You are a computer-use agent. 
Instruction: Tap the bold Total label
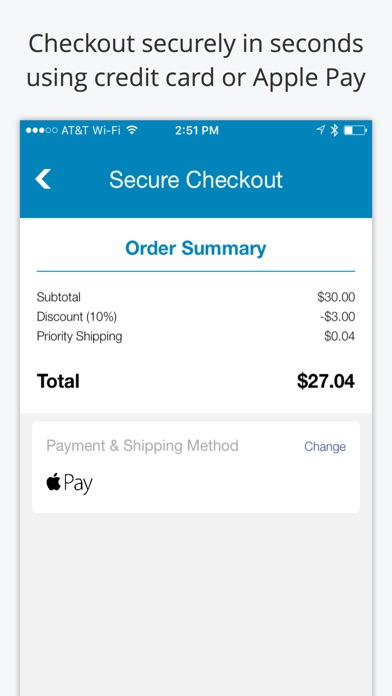pos(58,381)
